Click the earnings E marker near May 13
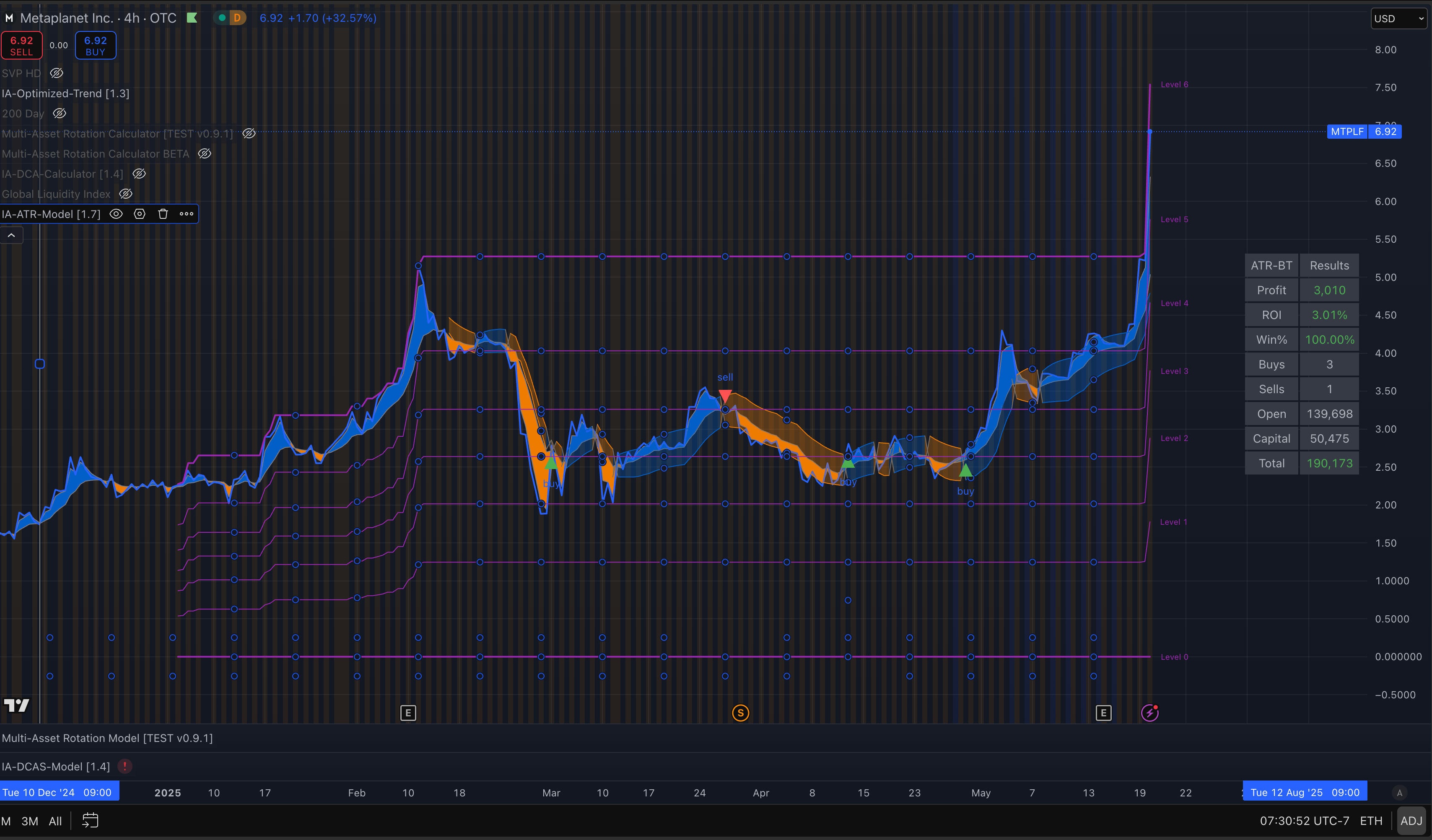This screenshot has width=1432, height=840. [x=1103, y=713]
